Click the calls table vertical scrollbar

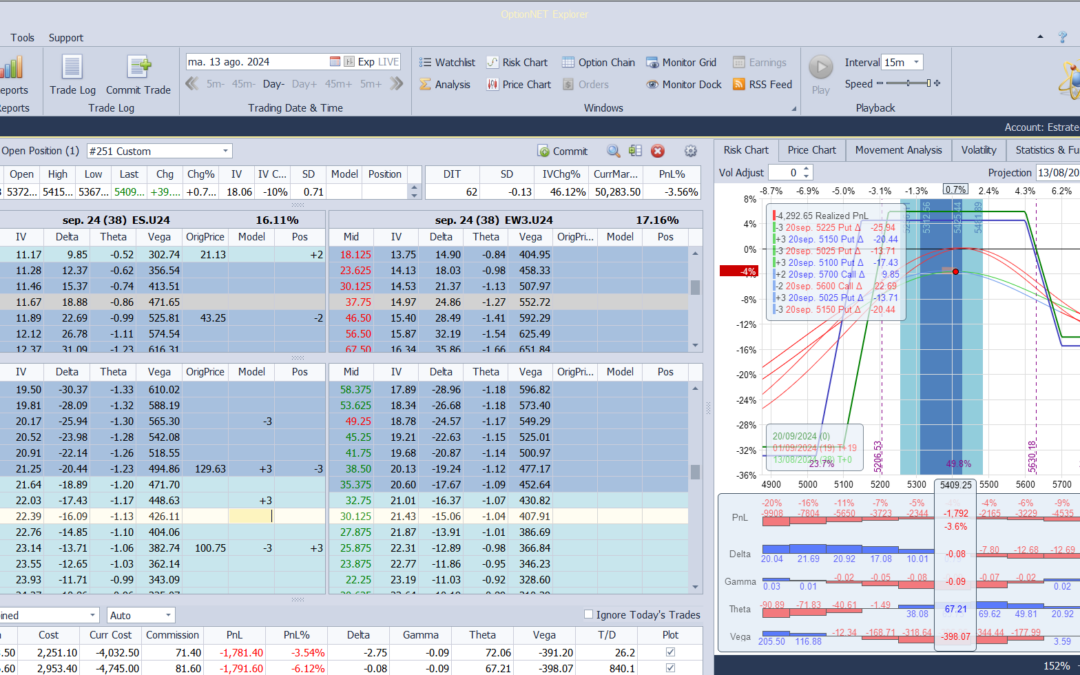[x=695, y=299]
